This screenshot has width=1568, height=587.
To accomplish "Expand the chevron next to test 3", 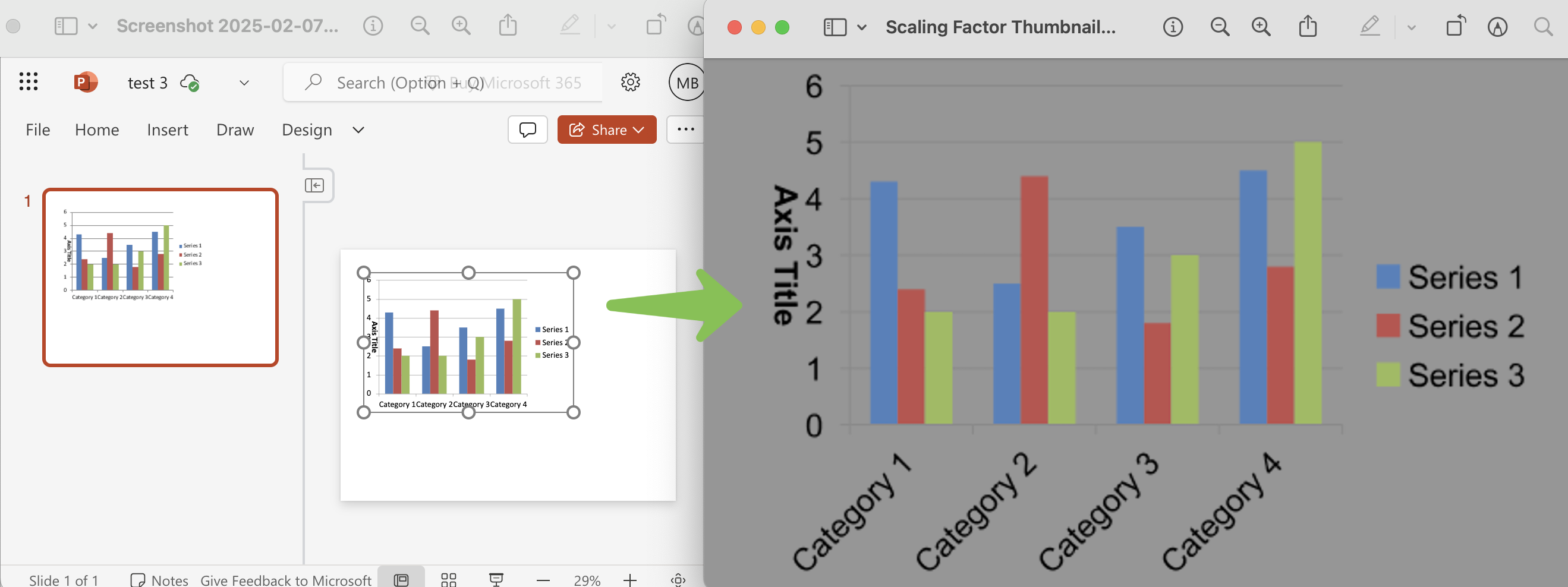I will coord(244,83).
